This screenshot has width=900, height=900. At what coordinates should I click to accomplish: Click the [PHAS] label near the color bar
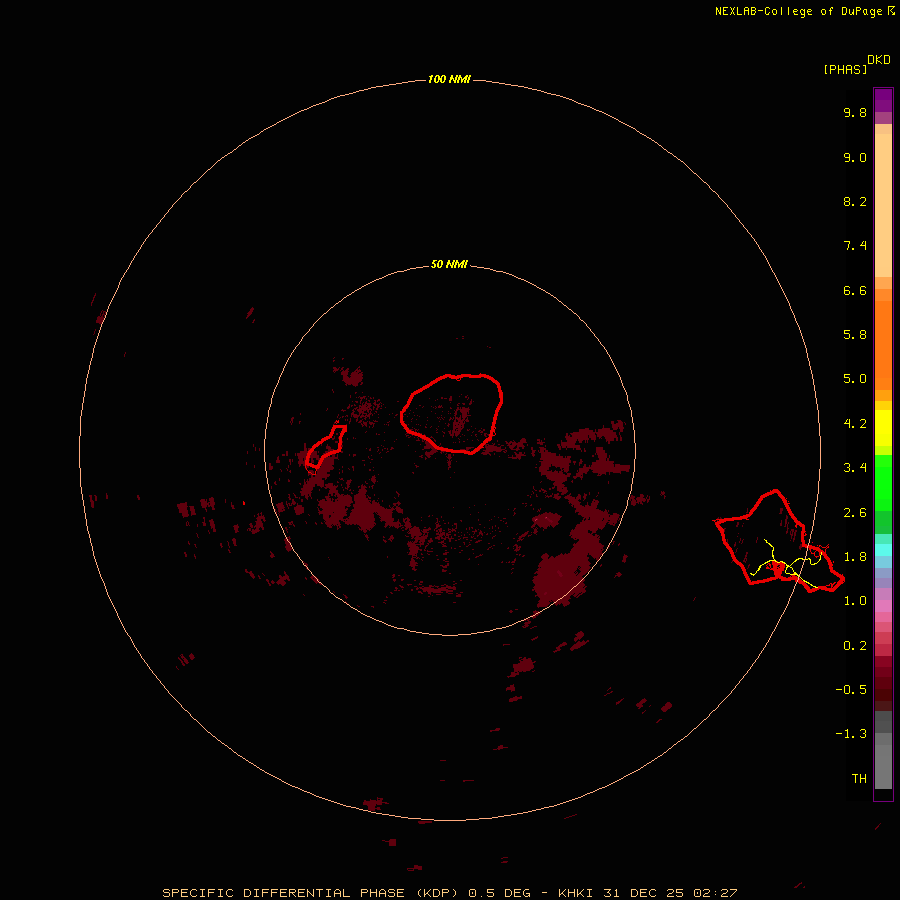844,69
